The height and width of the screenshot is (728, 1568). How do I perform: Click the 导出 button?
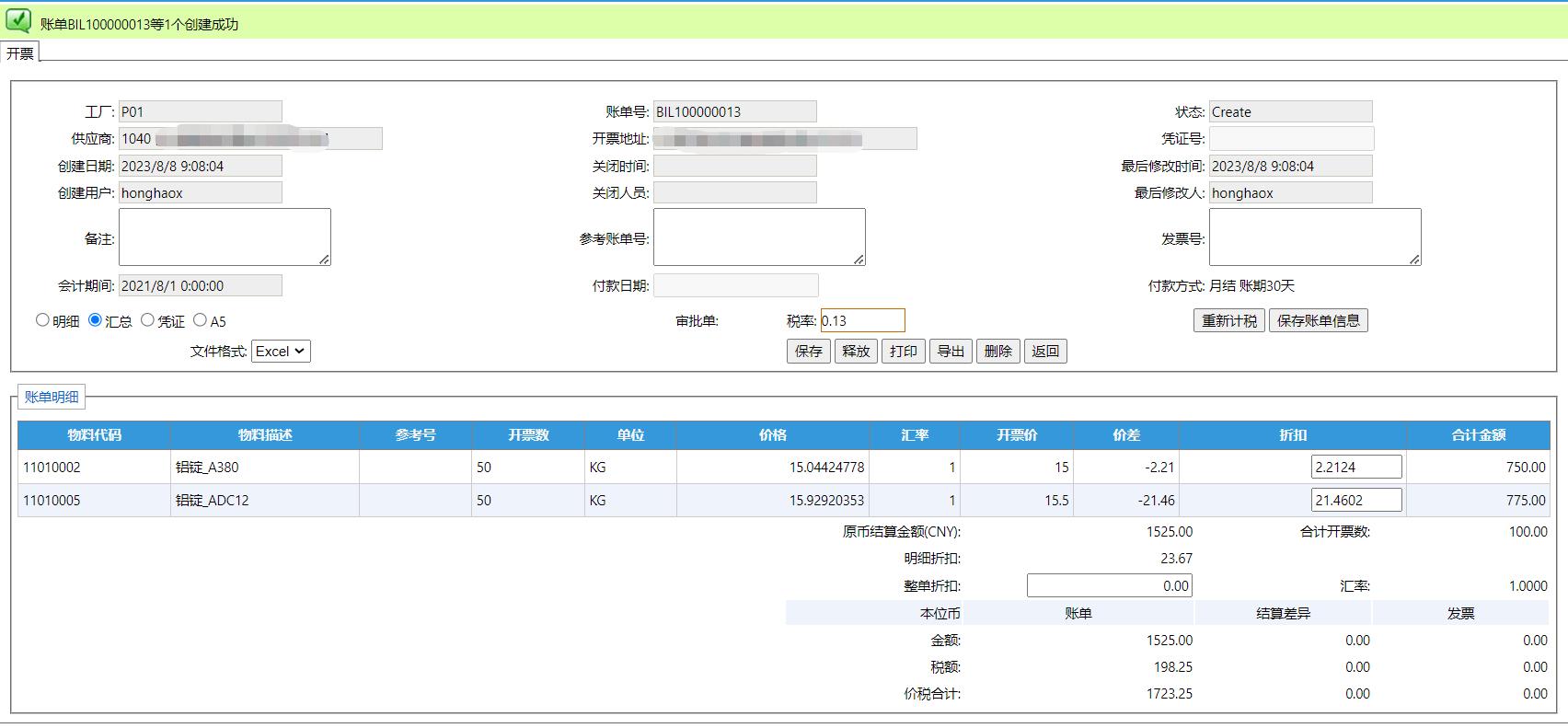[x=951, y=351]
